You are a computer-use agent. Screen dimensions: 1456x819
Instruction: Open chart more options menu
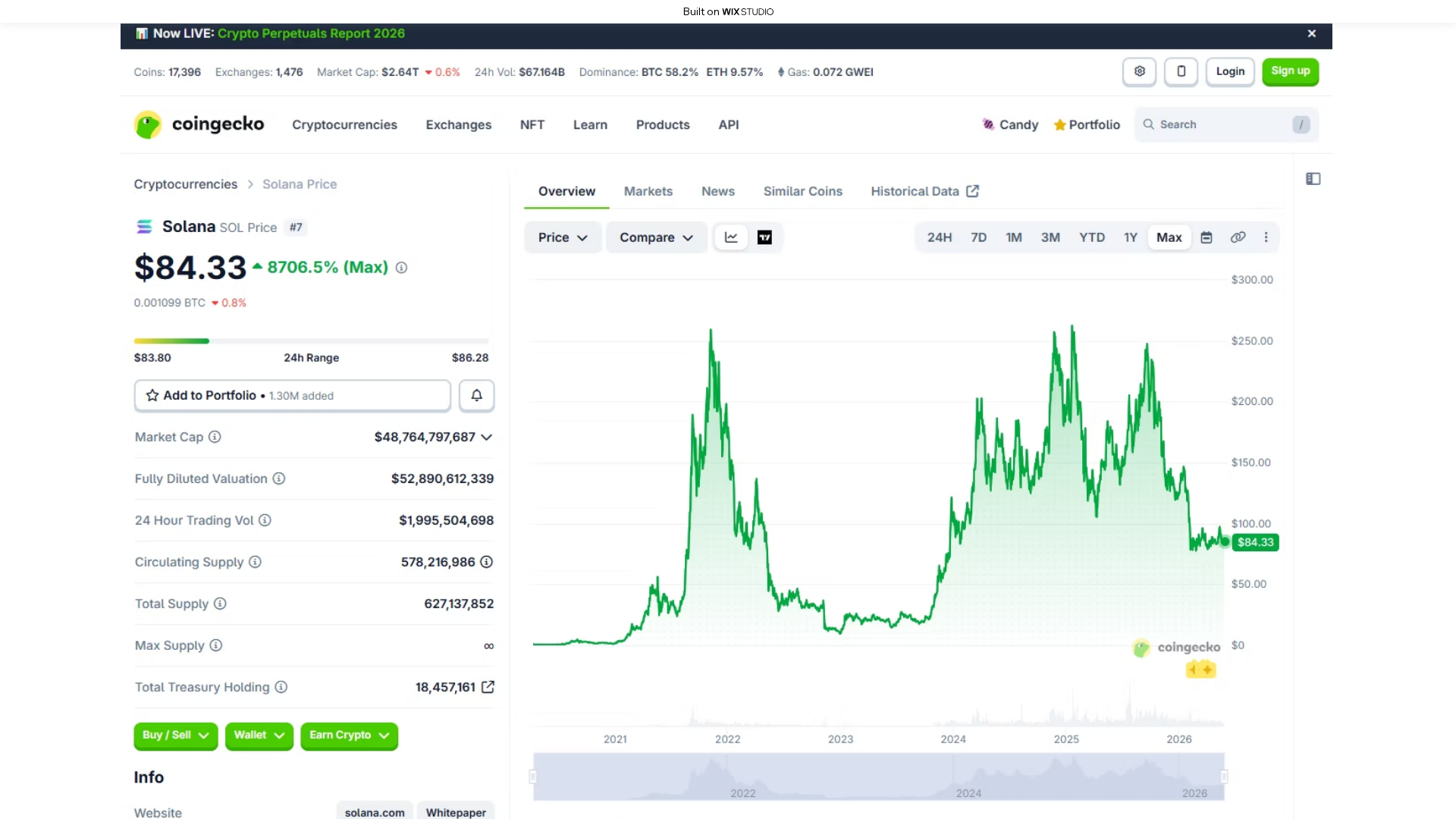(1266, 237)
